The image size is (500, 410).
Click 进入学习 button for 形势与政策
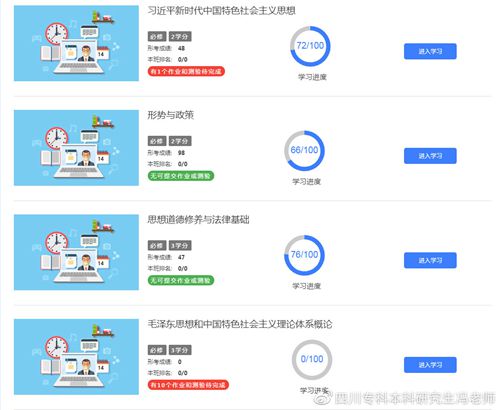point(430,156)
